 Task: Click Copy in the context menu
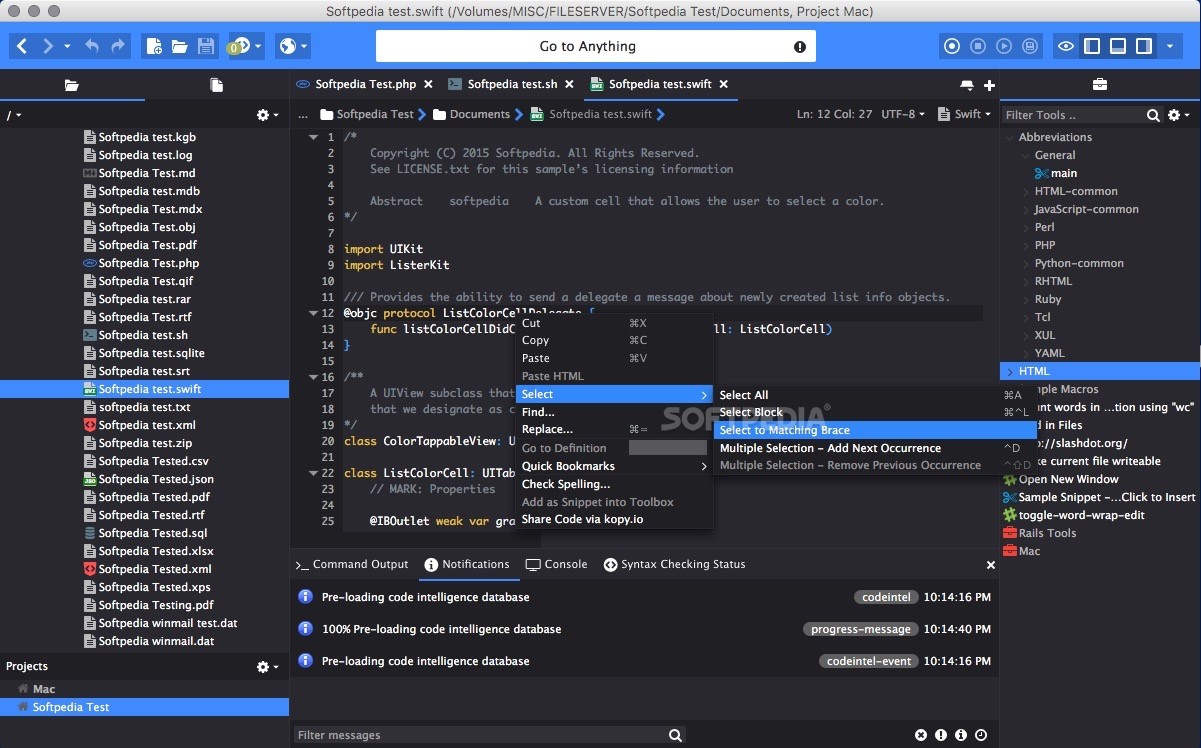[536, 341]
